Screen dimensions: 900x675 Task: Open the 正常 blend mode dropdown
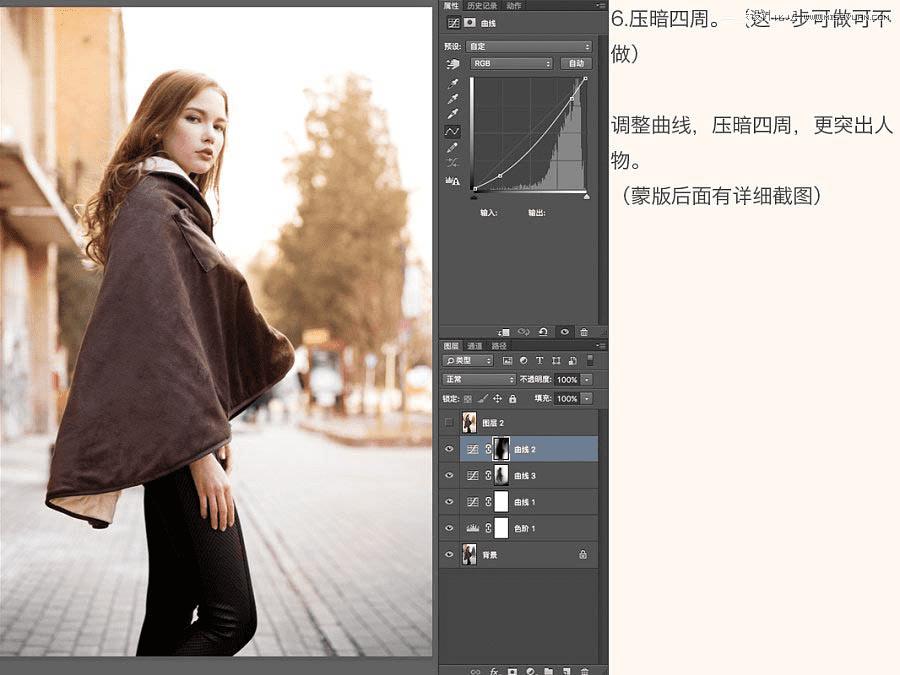(x=480, y=380)
